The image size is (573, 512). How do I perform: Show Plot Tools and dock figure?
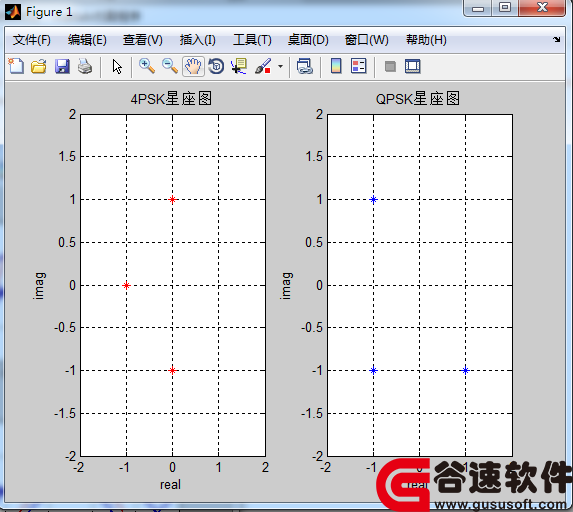click(413, 67)
